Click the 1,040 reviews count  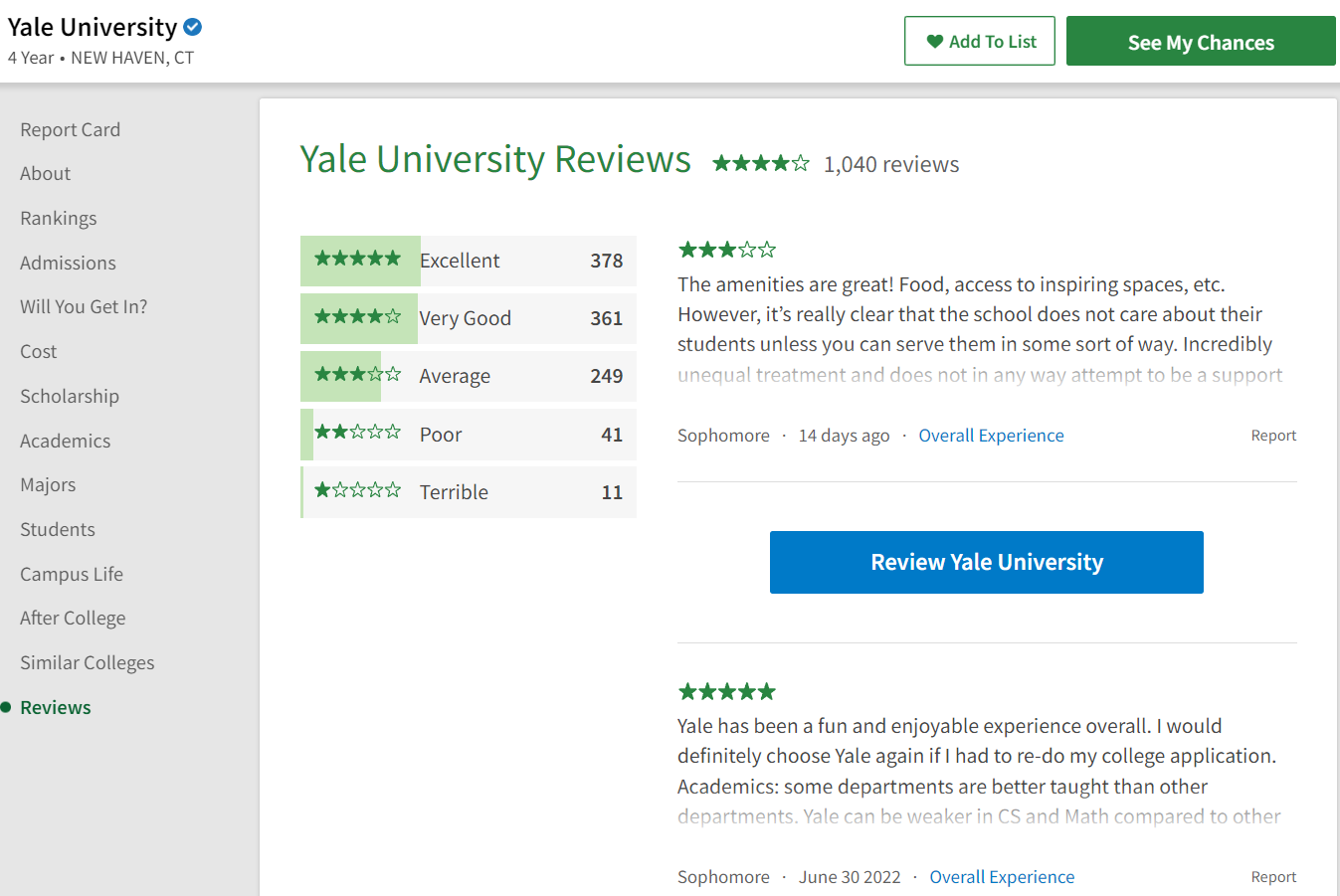tap(891, 164)
